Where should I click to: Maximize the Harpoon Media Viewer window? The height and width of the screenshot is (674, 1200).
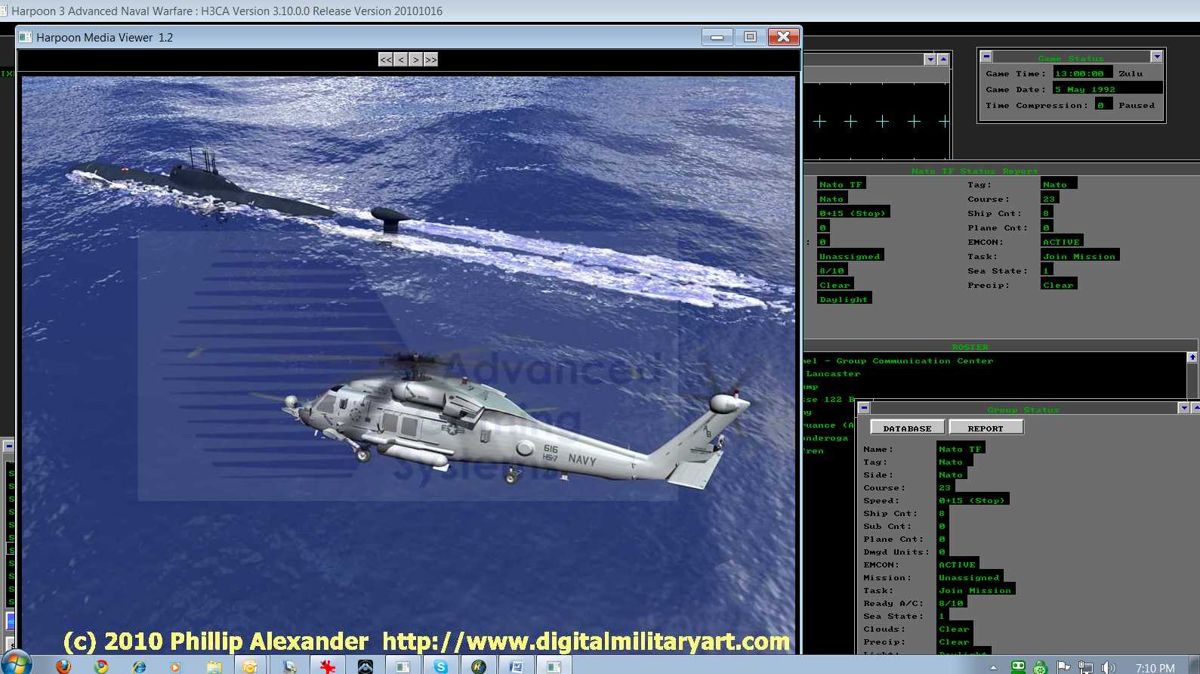750,37
